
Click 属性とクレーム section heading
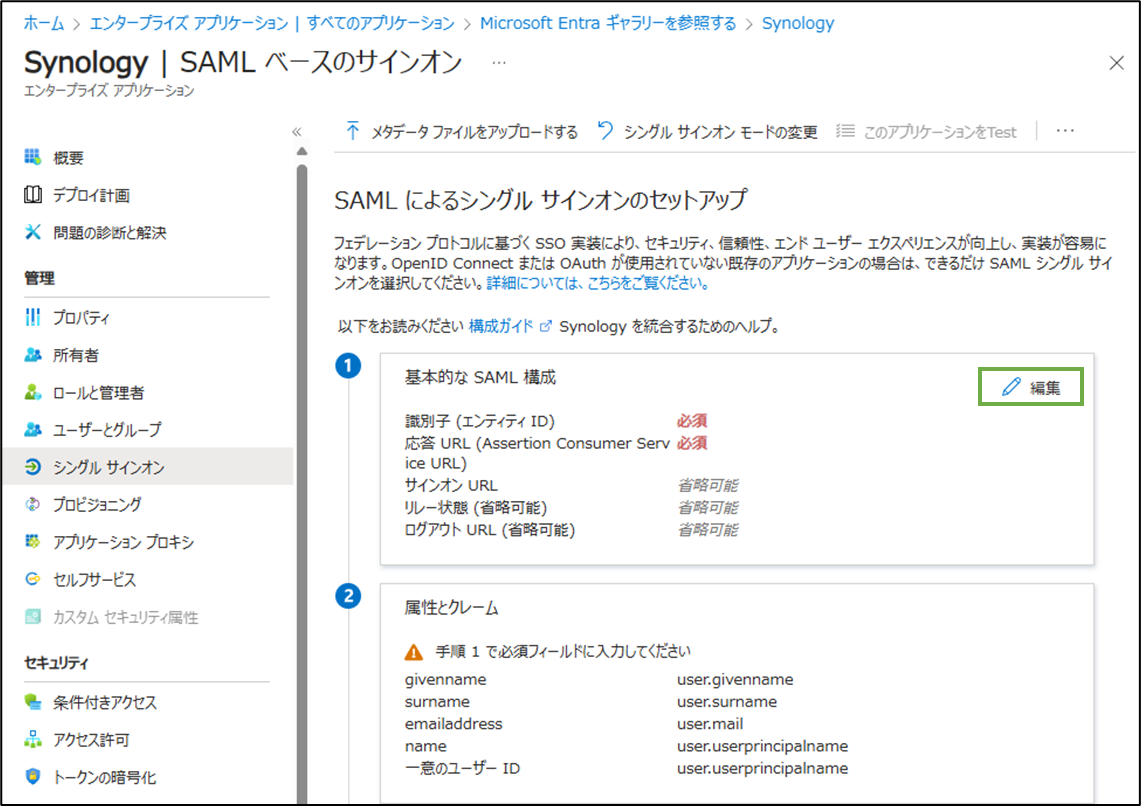tap(451, 607)
